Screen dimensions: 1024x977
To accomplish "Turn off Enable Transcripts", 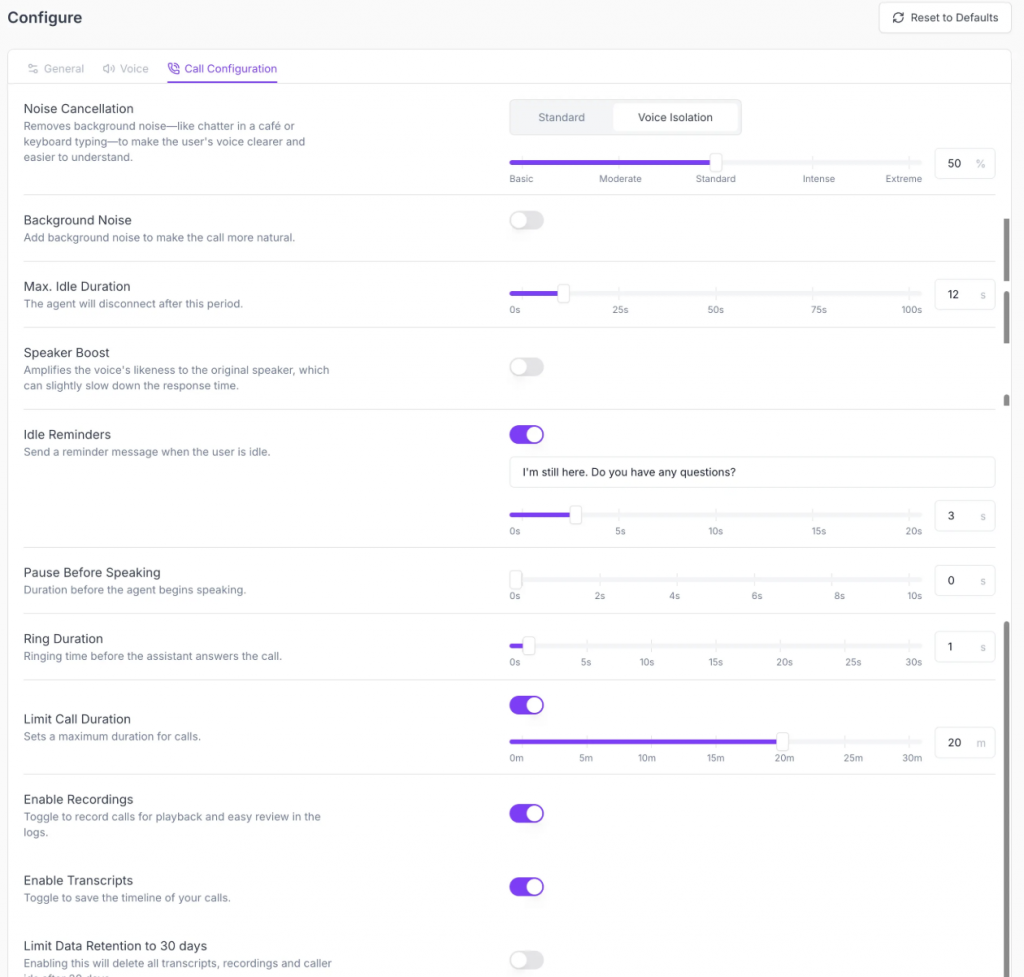I will click(x=526, y=886).
